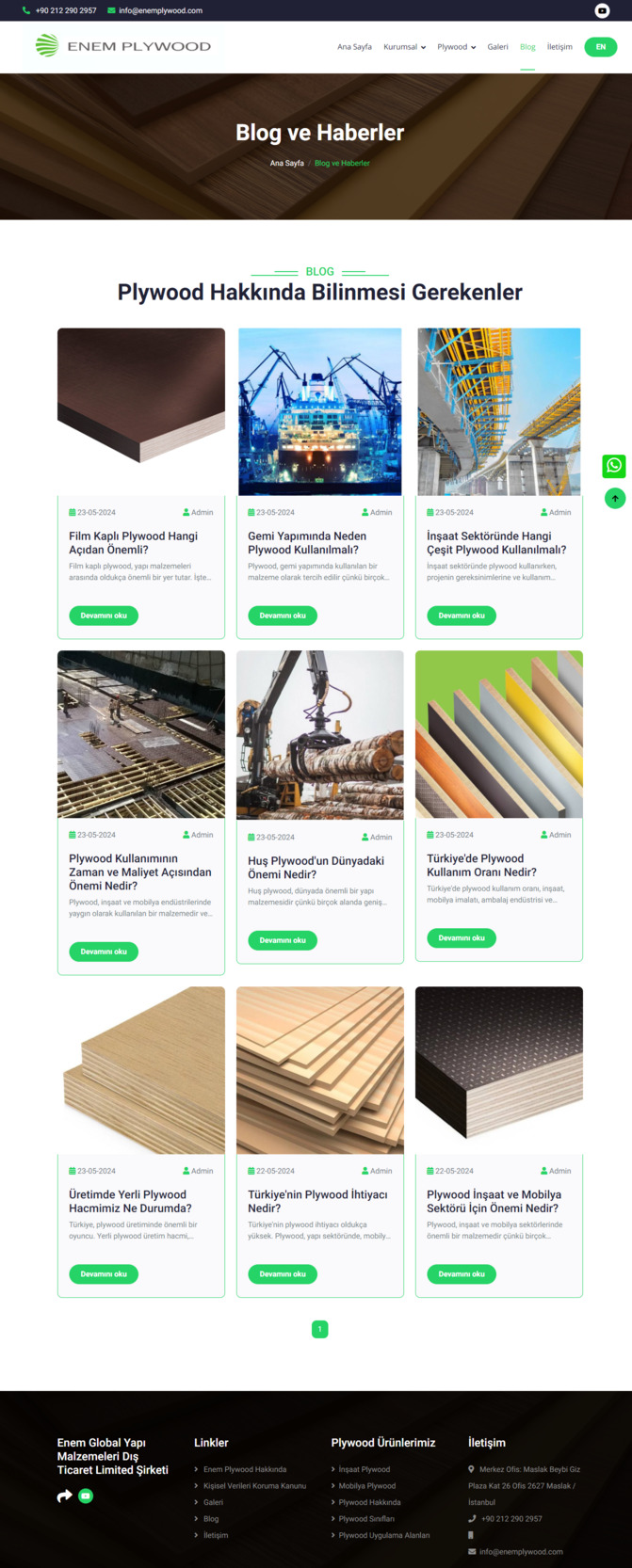The image size is (632, 1568).
Task: Click the scroll-to-top arrow button
Action: click(x=614, y=498)
